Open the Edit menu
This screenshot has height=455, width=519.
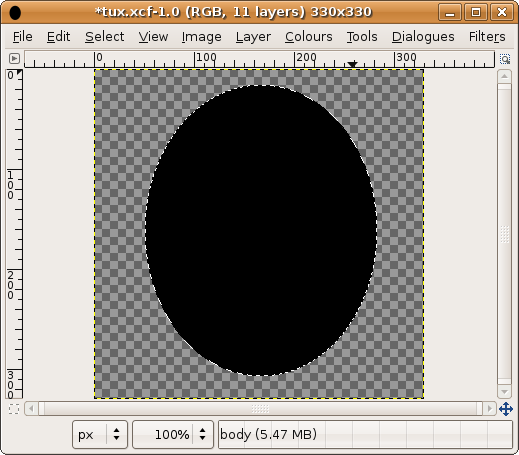58,36
